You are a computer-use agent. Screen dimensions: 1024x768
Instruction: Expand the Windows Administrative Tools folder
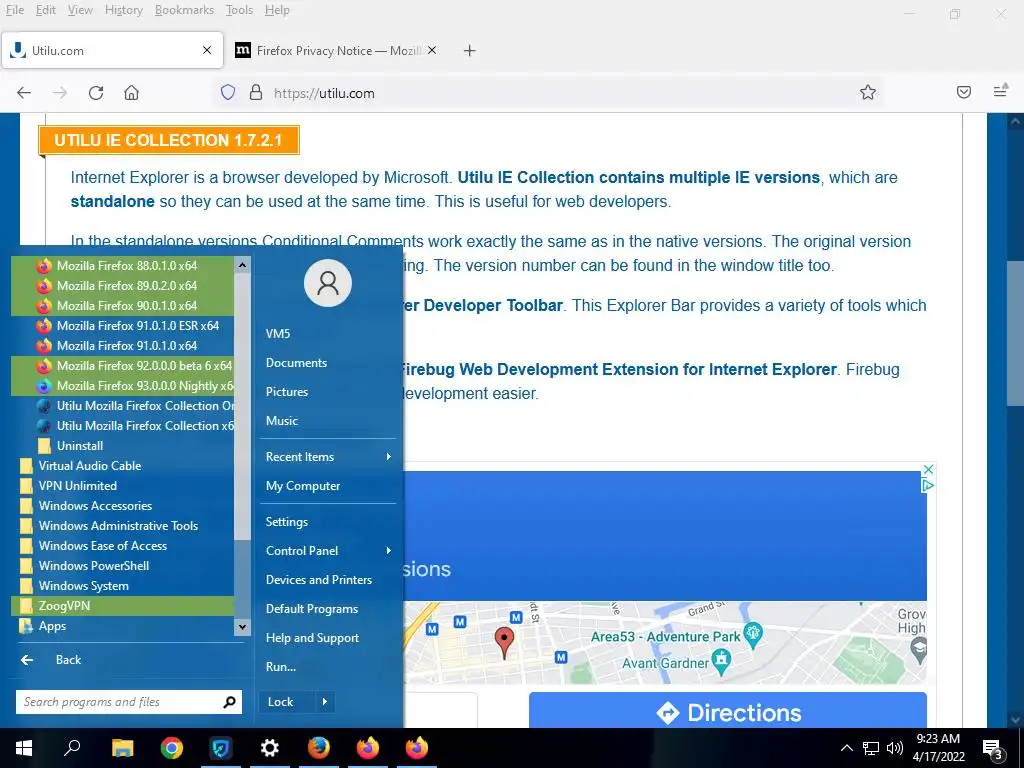(122, 526)
